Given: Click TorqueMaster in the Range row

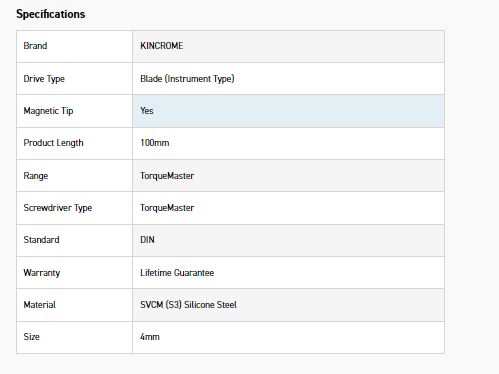Looking at the screenshot, I should (167, 176).
